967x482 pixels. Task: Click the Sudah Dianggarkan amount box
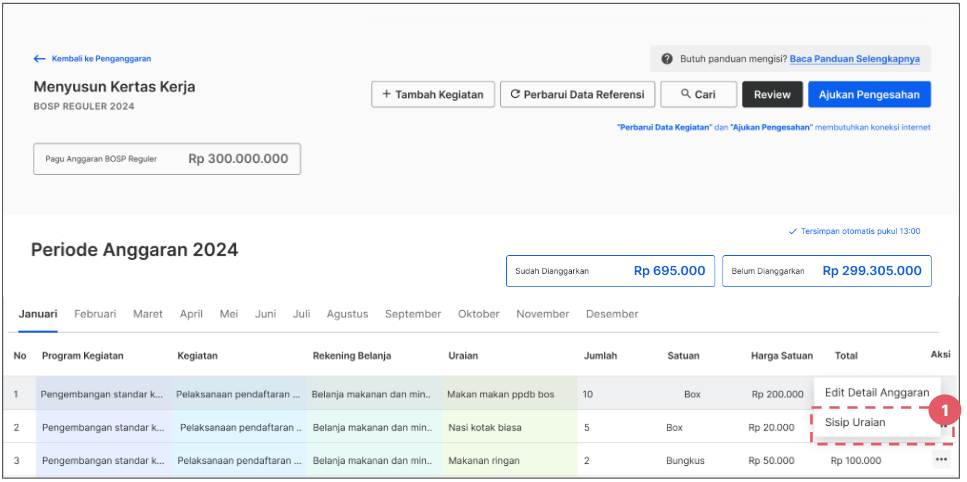(611, 271)
